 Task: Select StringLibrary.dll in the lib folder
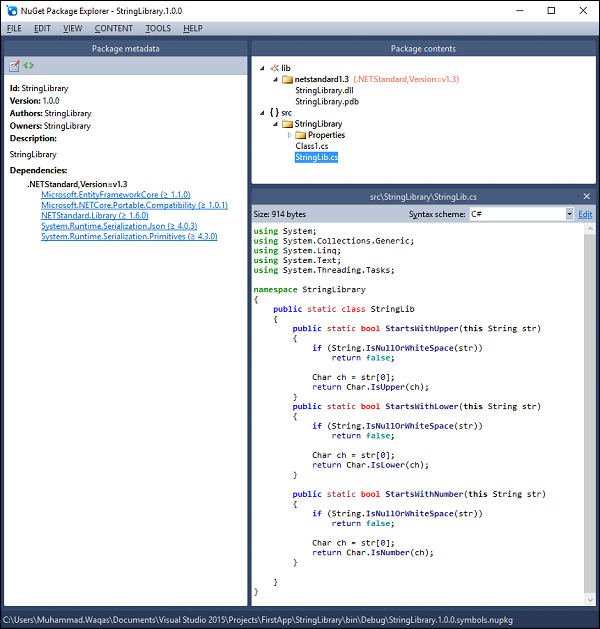[x=324, y=90]
